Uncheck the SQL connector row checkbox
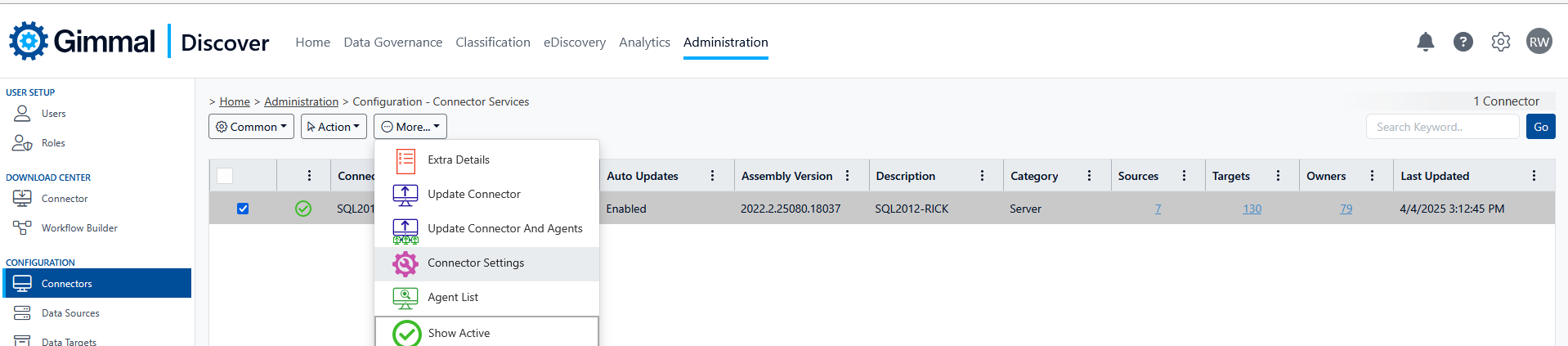 click(x=243, y=209)
